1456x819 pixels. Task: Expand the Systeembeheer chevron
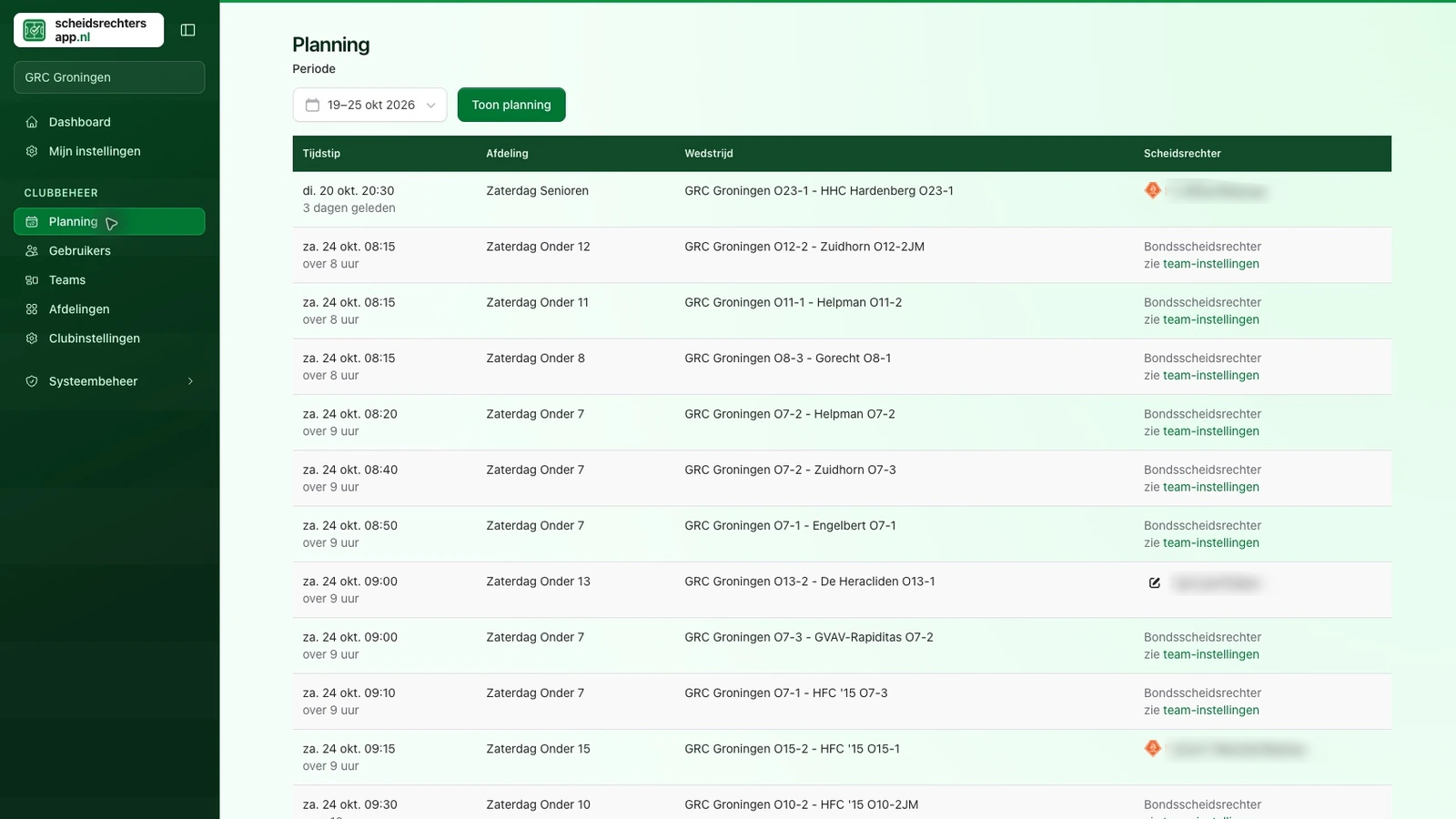(x=190, y=381)
